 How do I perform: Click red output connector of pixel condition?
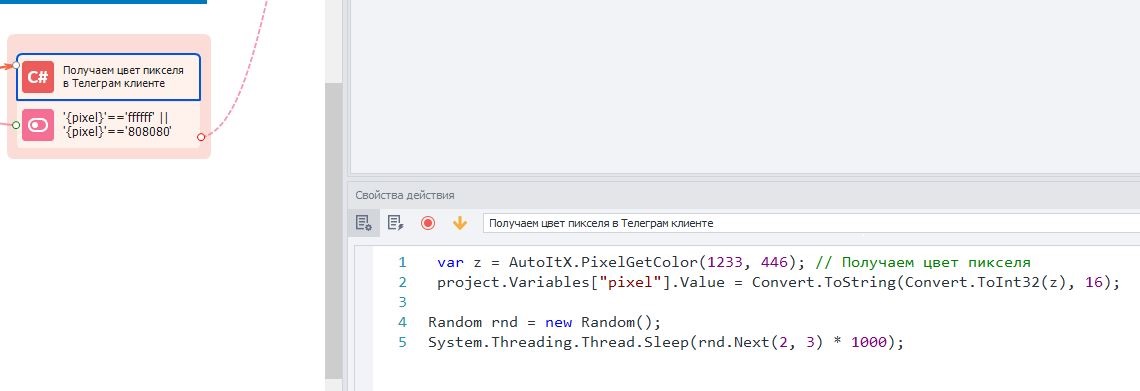click(201, 137)
